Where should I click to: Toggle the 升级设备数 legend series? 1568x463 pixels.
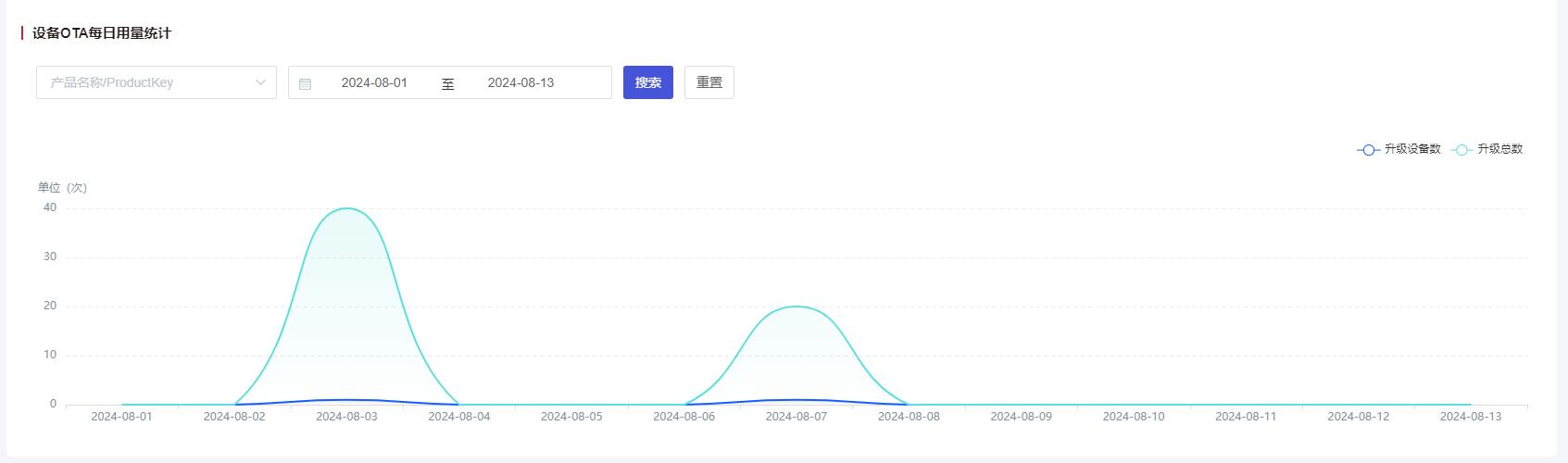(x=1399, y=149)
